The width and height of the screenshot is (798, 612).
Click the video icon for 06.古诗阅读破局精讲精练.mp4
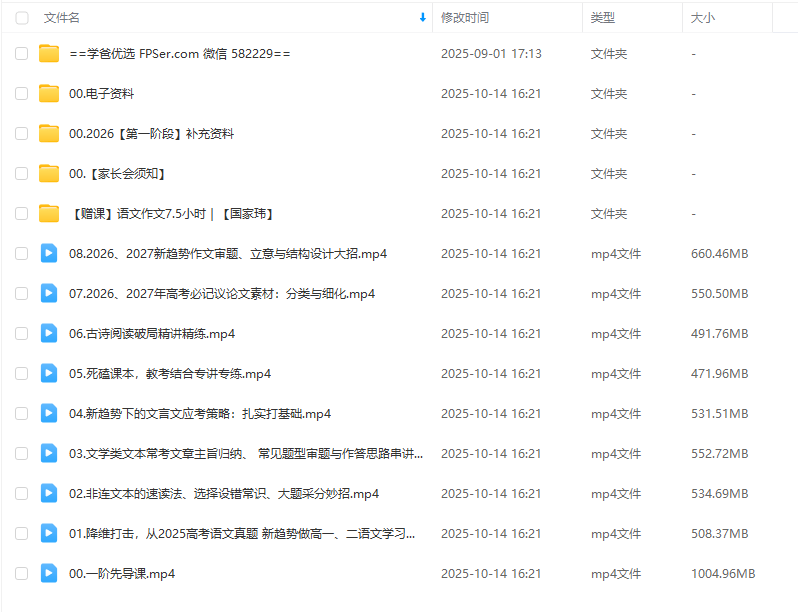[49, 334]
